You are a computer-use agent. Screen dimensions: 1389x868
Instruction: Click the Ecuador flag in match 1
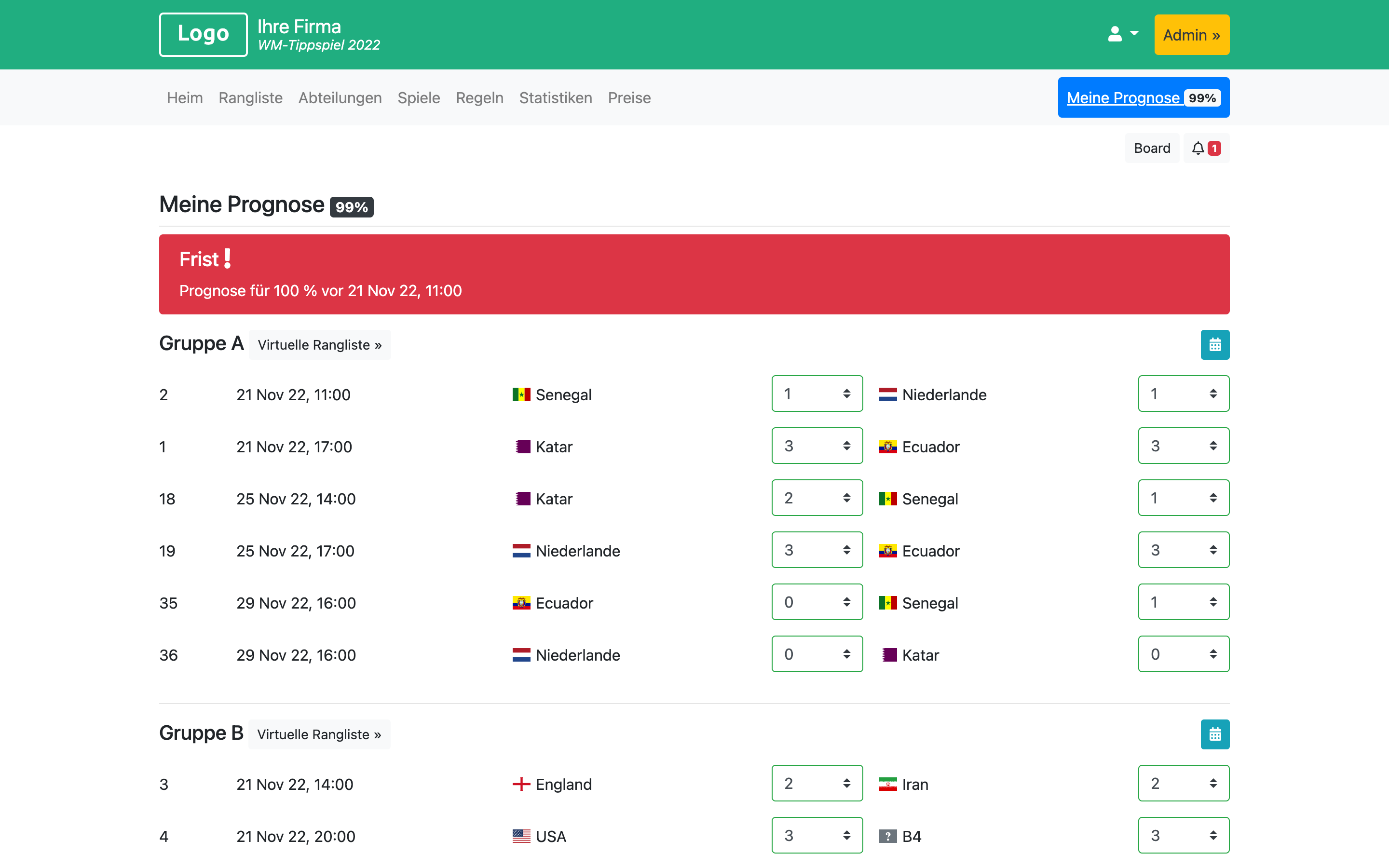(x=888, y=447)
